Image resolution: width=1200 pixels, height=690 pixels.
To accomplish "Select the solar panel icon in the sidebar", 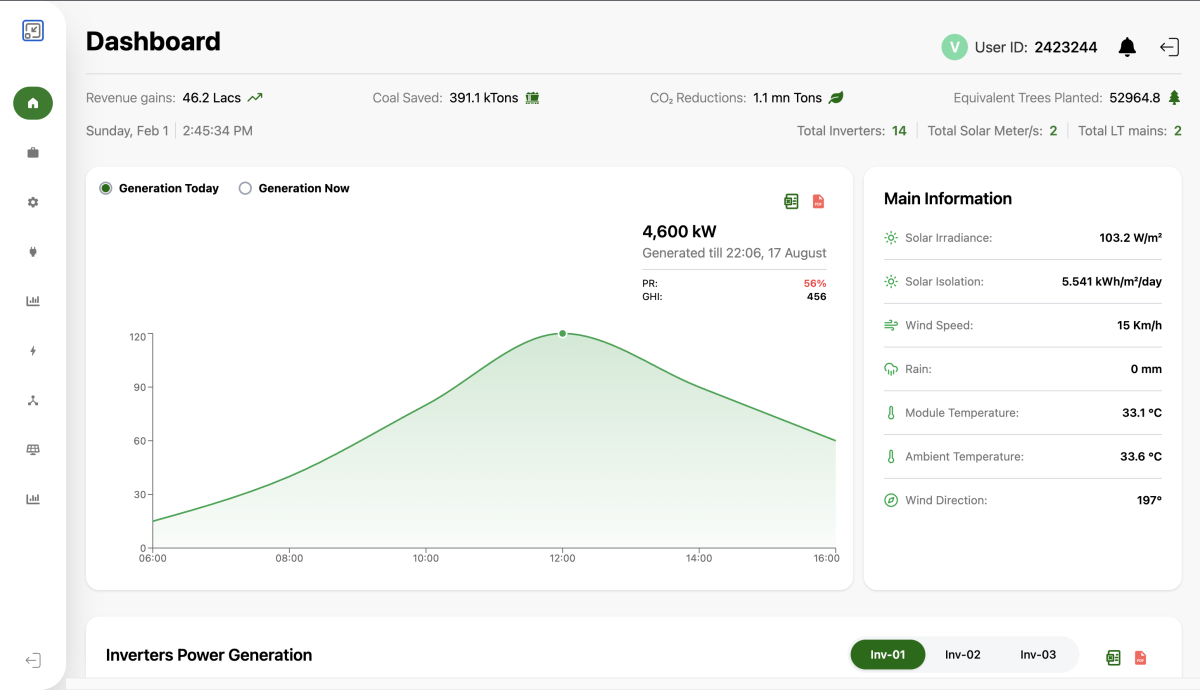I will (x=33, y=450).
